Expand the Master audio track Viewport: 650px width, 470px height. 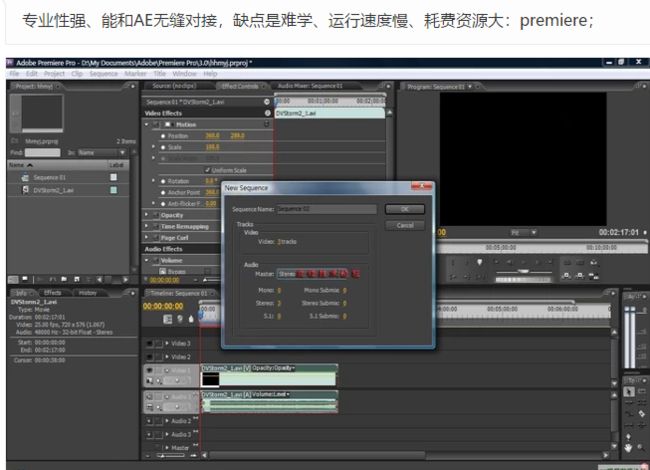click(167, 448)
